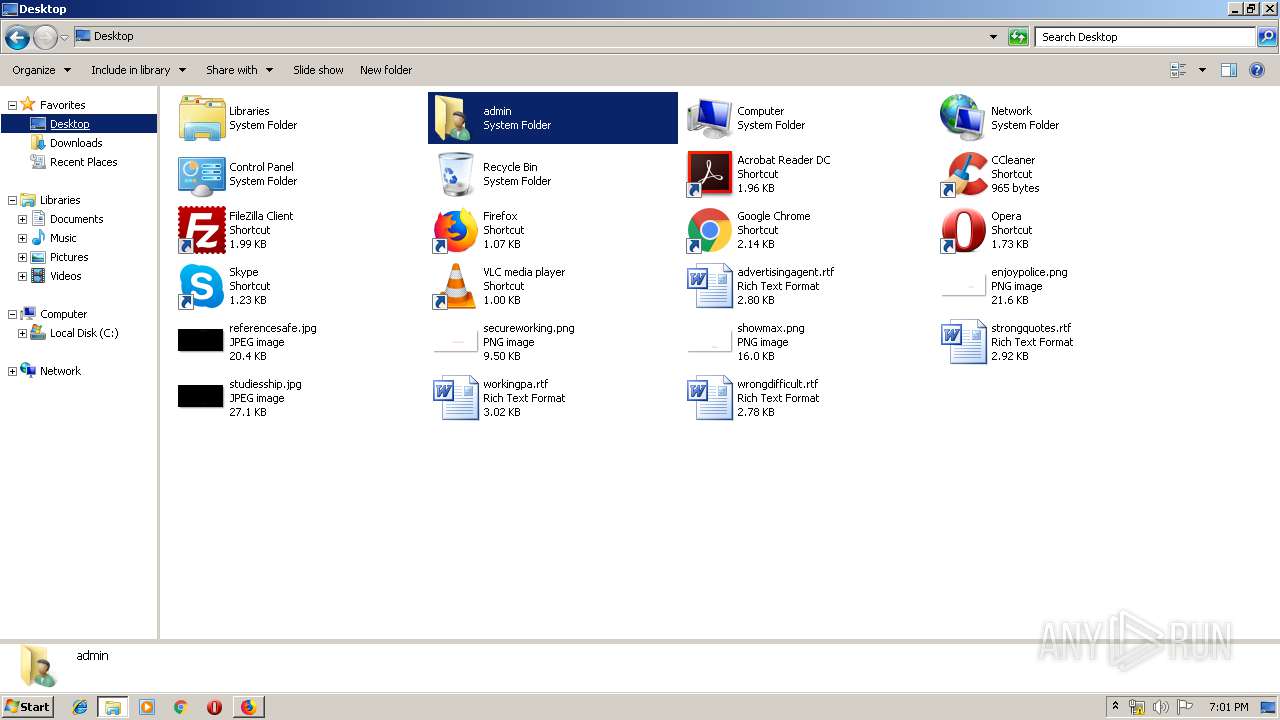Select the admin system folder
Viewport: 1280px width, 720px height.
point(552,118)
